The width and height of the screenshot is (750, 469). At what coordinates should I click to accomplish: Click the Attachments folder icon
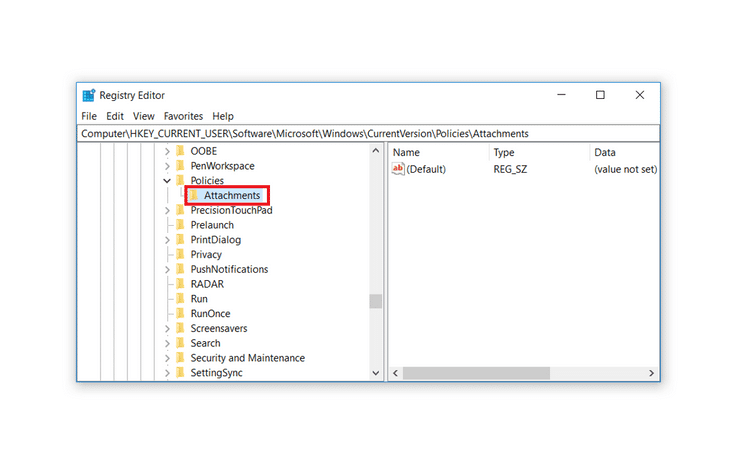(194, 196)
